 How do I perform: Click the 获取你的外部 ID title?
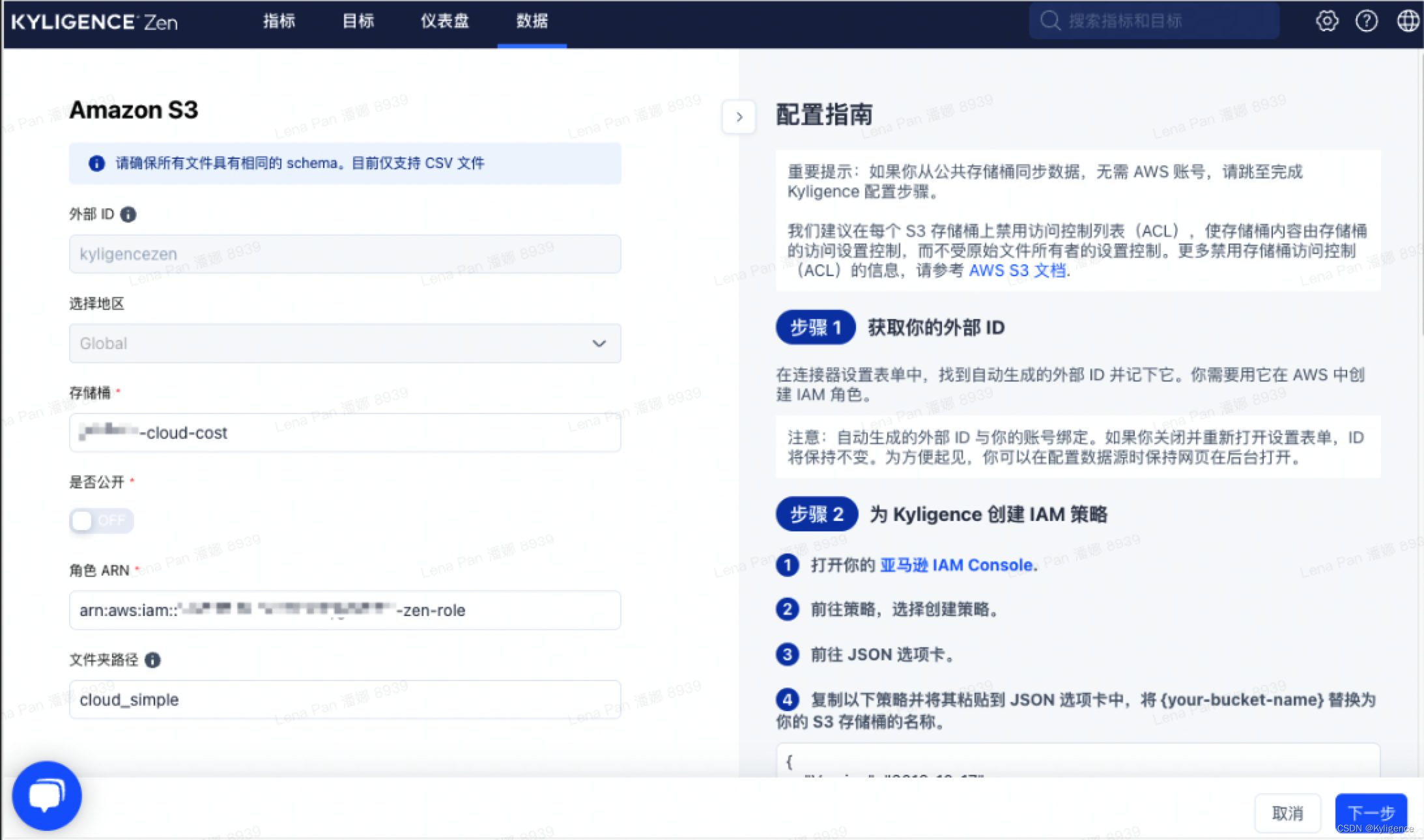click(936, 328)
